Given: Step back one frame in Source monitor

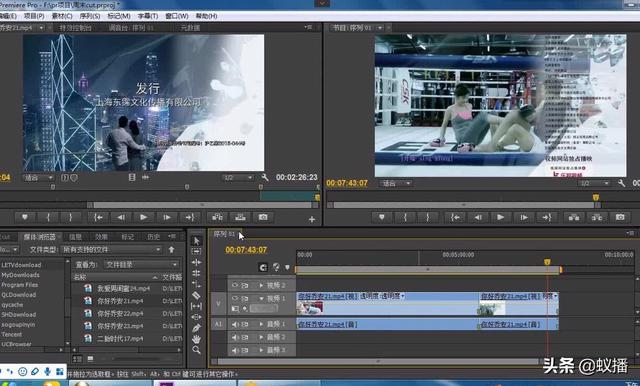Looking at the screenshot, I should 121,217.
